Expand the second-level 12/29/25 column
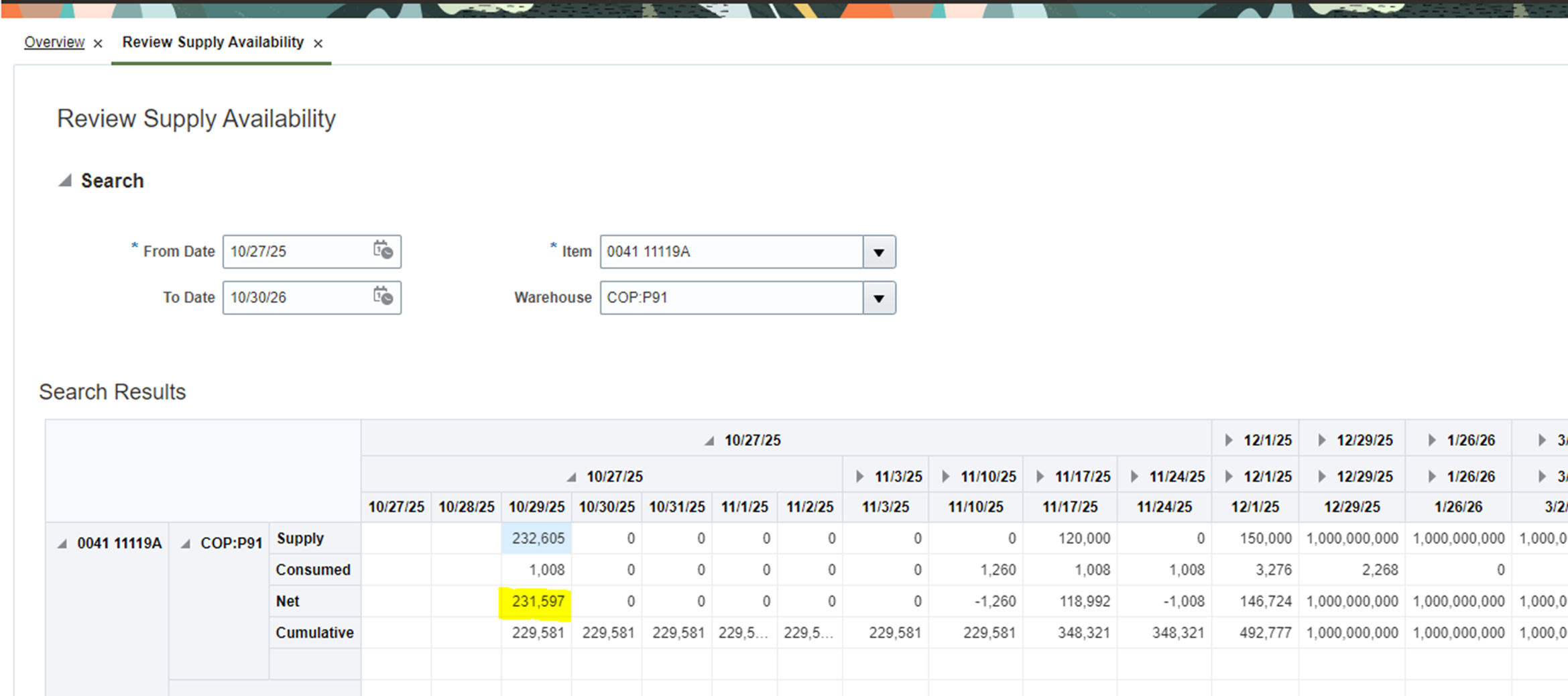 [x=1322, y=477]
